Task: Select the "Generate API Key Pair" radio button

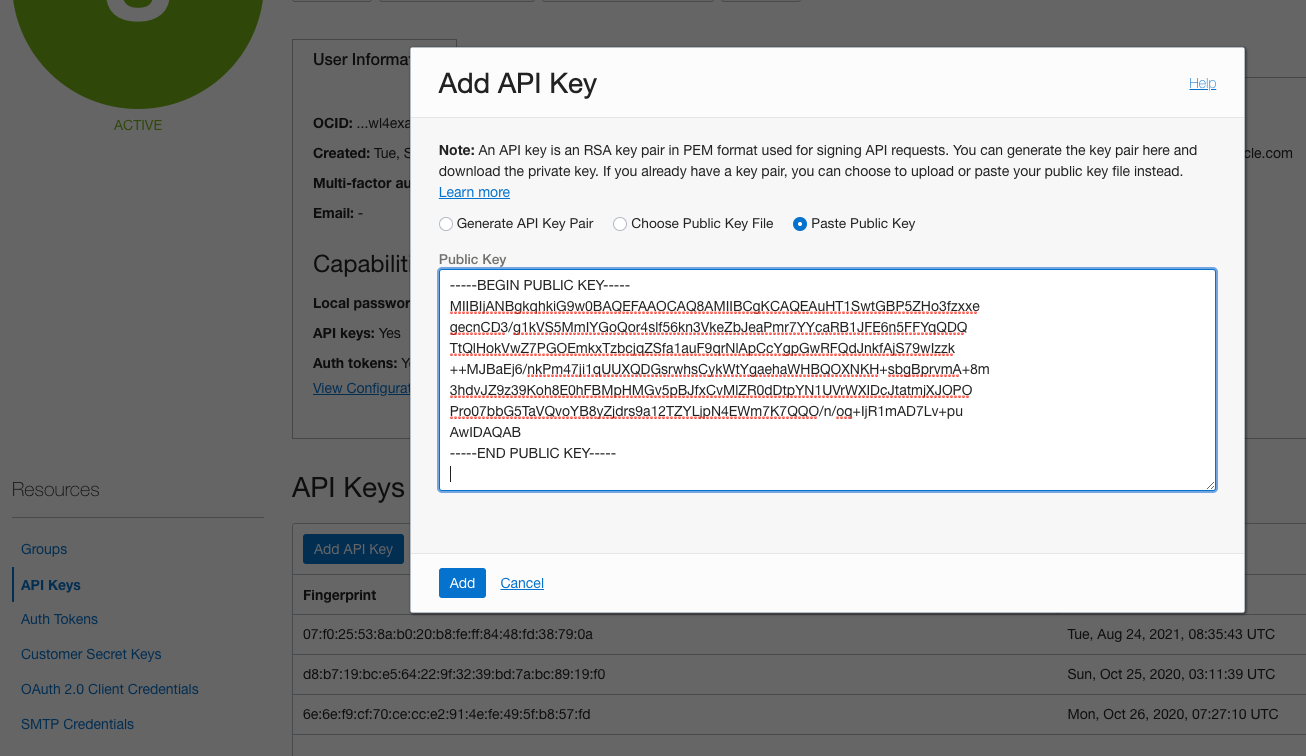Action: click(x=445, y=223)
